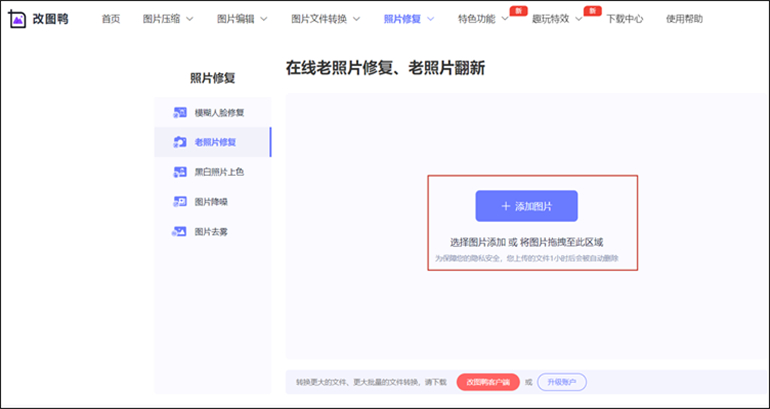Open the 下载中心 menu item
Screen dimensions: 770x409
(x=625, y=20)
